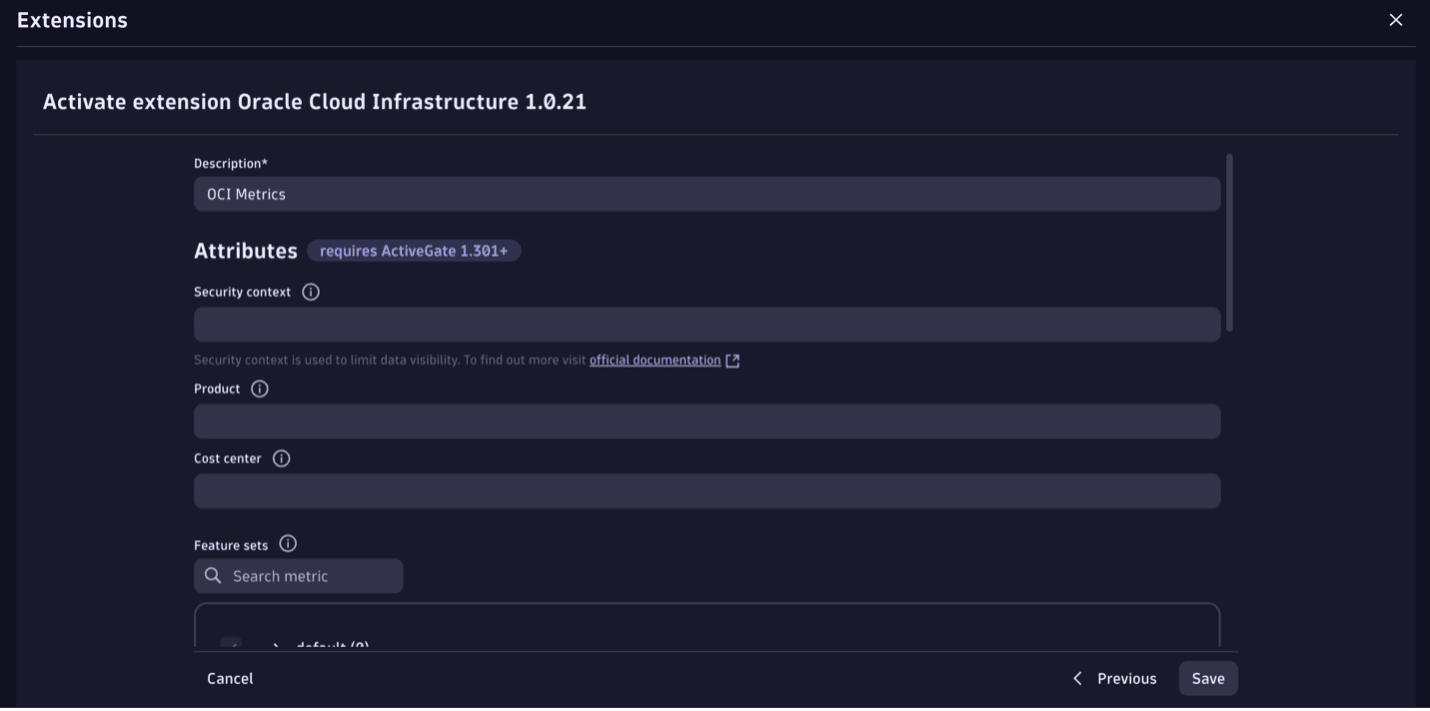Show info tooltip for Feature sets

tap(288, 544)
